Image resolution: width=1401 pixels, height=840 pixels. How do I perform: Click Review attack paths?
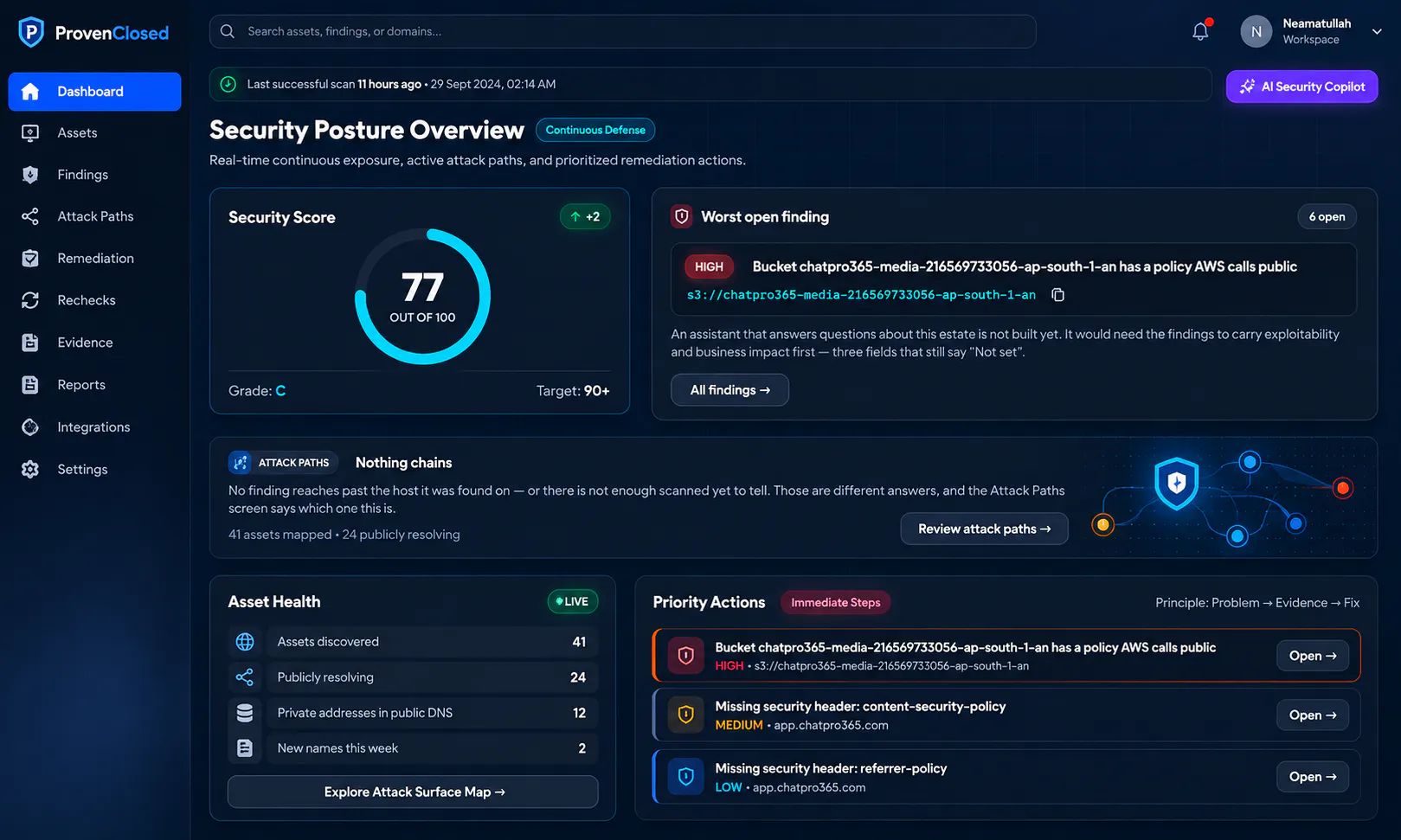(984, 529)
